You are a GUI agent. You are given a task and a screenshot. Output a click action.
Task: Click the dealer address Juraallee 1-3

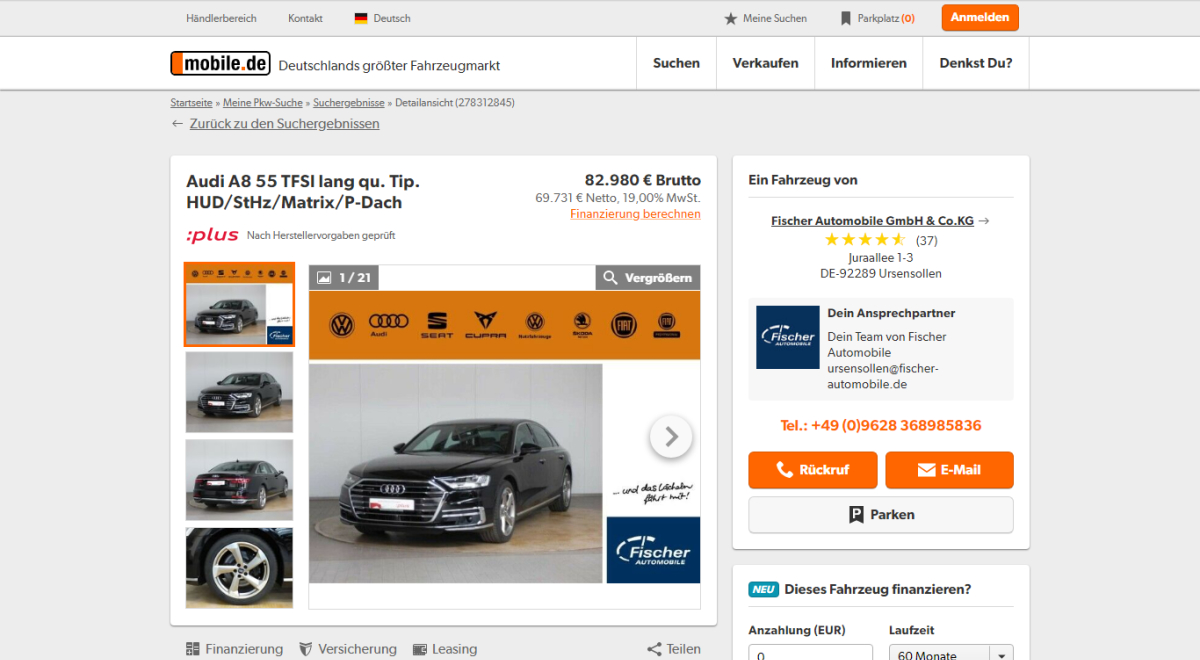click(880, 257)
